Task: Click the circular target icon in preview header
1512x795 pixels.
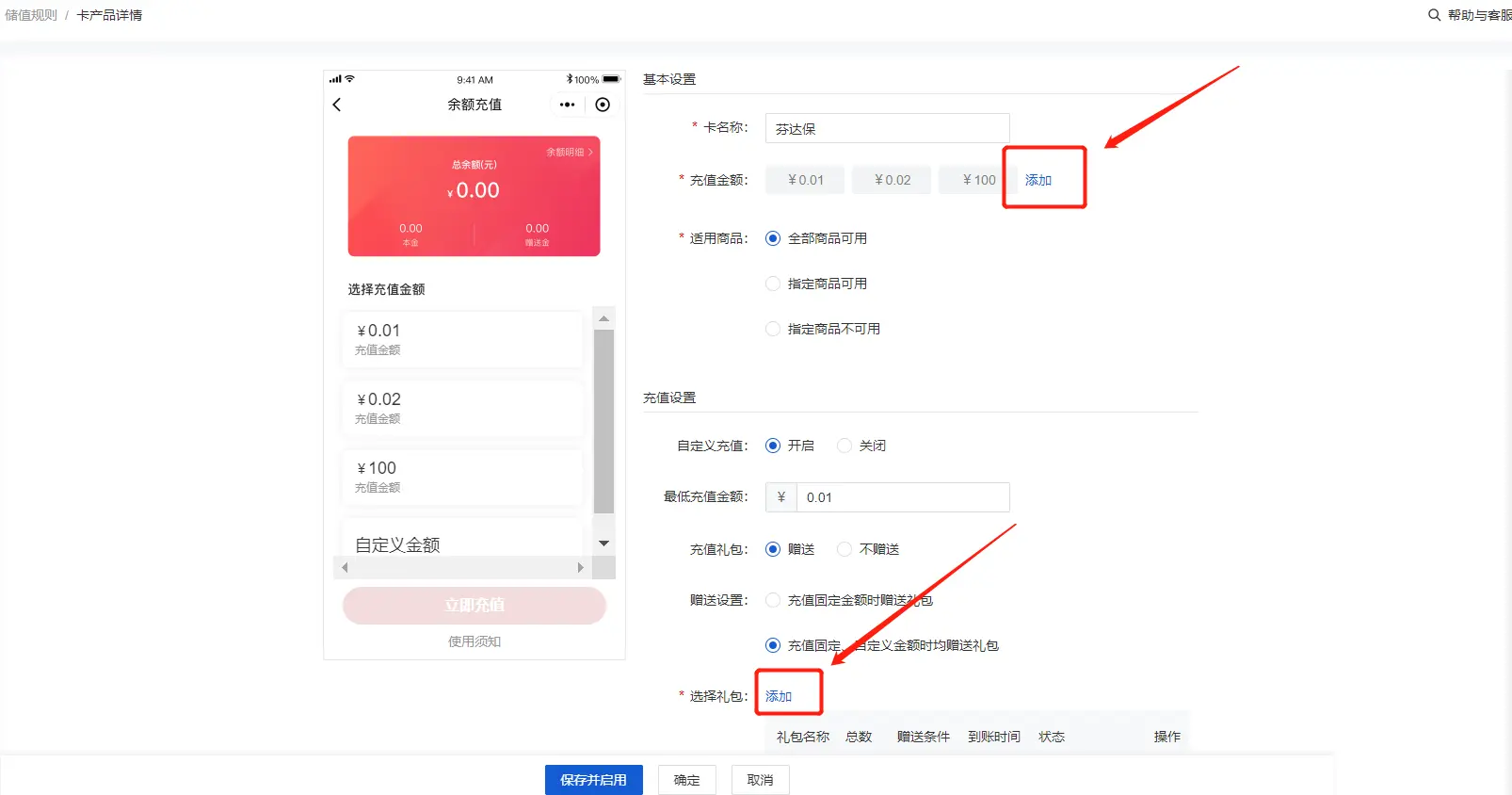Action: 603,105
